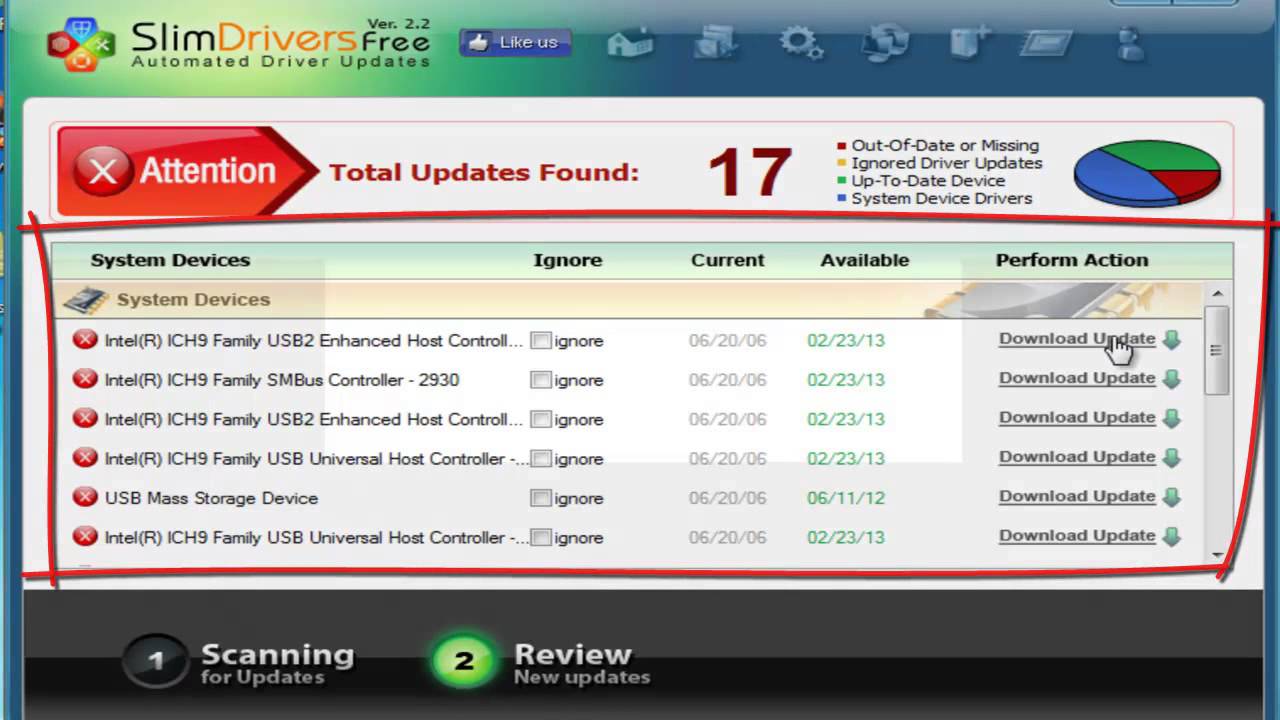Download Update for ICH9 SMBus Controller

pos(1077,378)
